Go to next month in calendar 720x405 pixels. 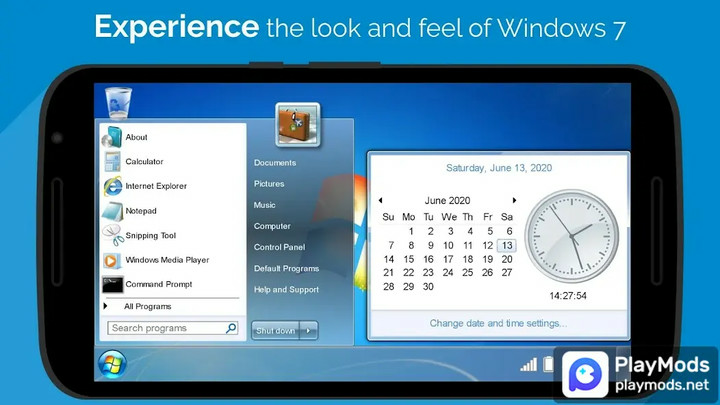coord(514,200)
